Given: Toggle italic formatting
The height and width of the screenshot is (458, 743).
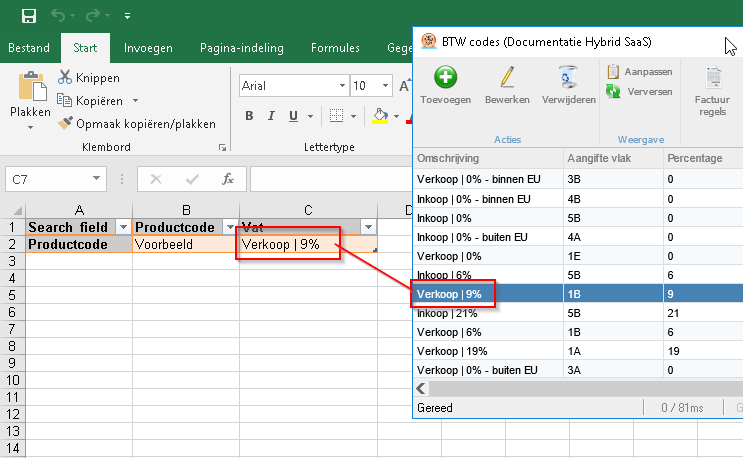Looking at the screenshot, I should coord(274,116).
